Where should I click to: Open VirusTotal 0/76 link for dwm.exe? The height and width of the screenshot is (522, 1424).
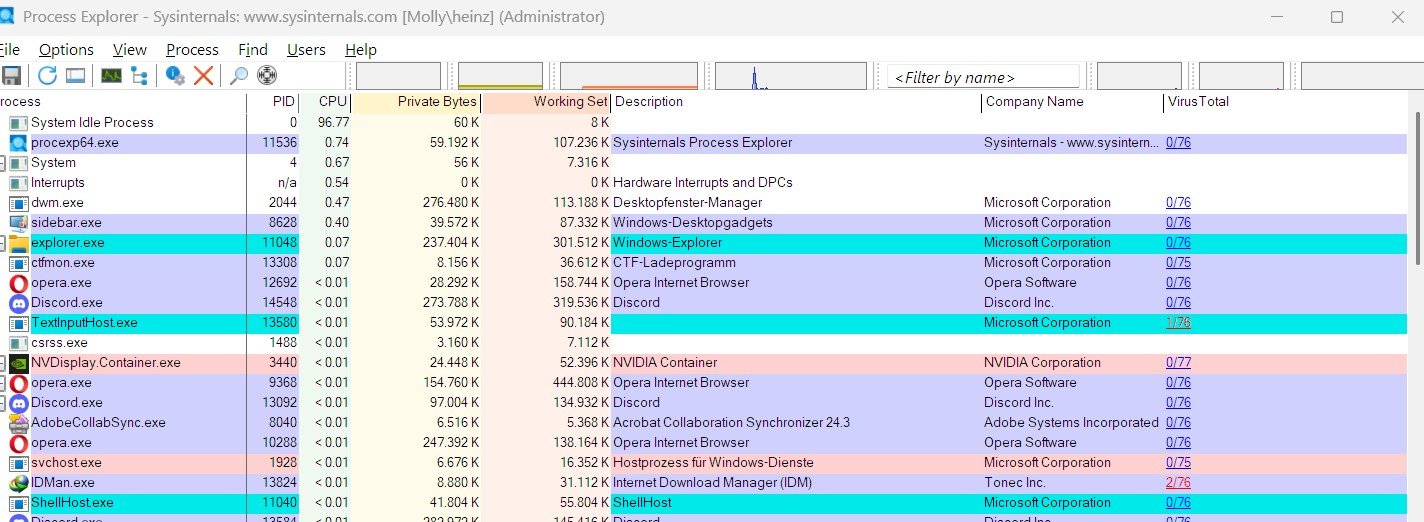click(1178, 203)
